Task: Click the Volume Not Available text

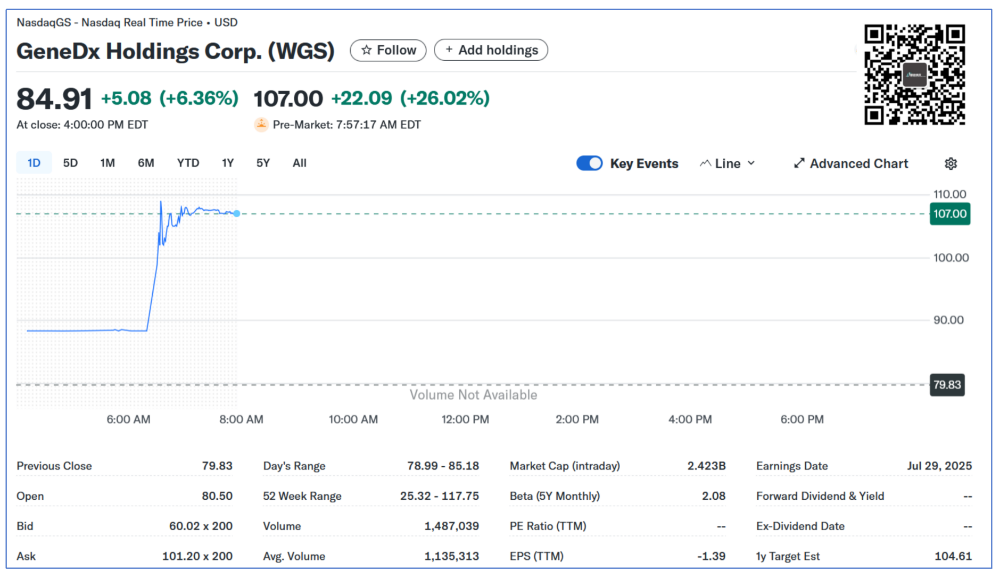Action: pos(473,395)
